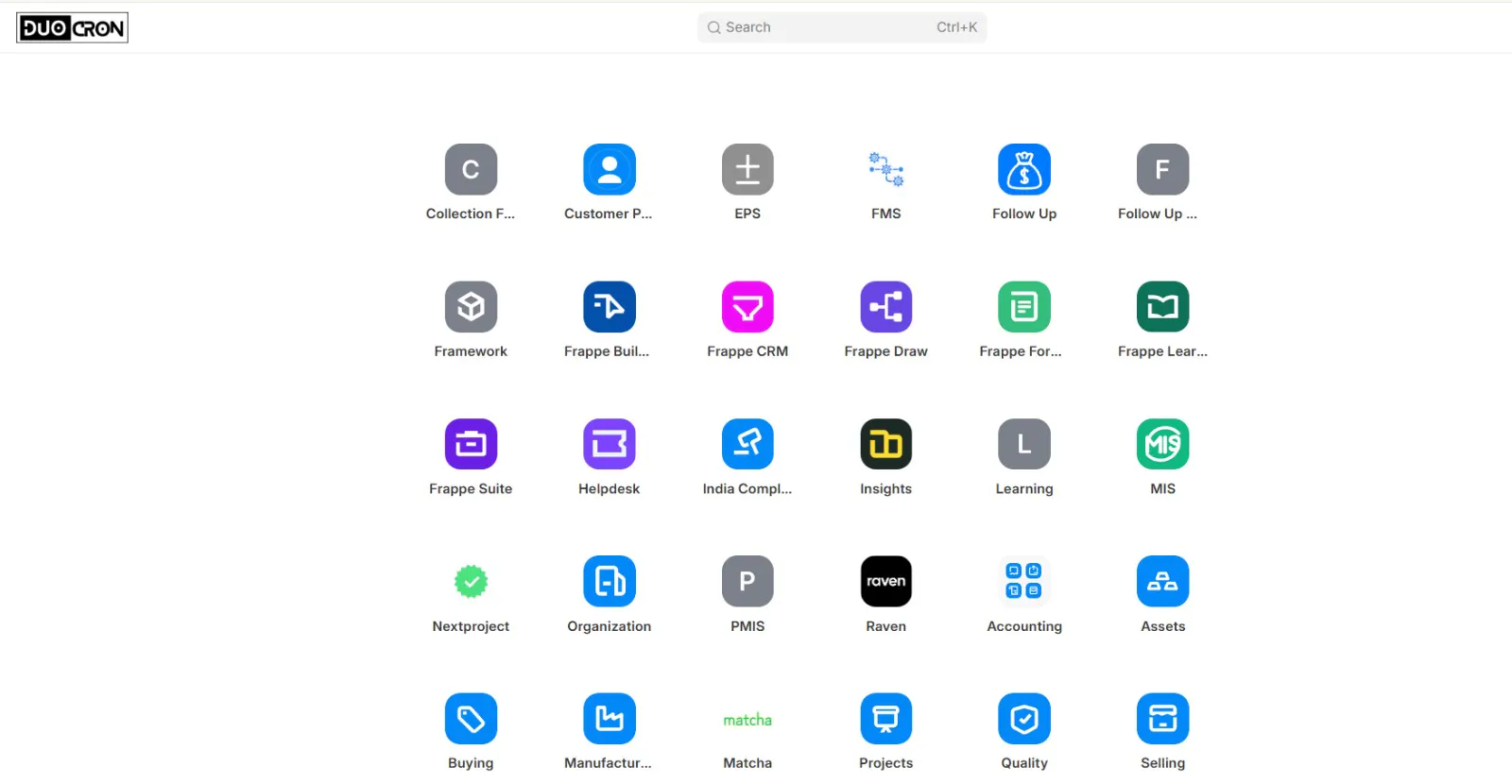Screen dimensions: 1512x784
Task: Launch the Projects app icon
Action: (x=886, y=719)
